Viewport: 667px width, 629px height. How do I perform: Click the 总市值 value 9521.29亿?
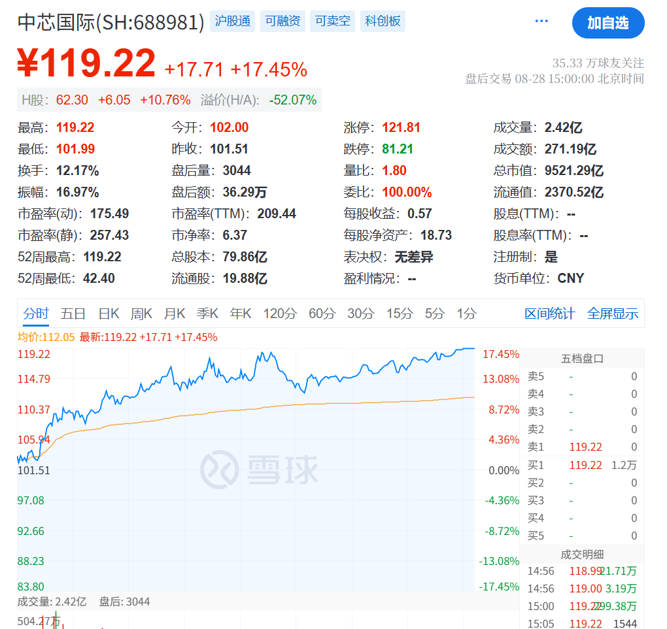tap(574, 171)
